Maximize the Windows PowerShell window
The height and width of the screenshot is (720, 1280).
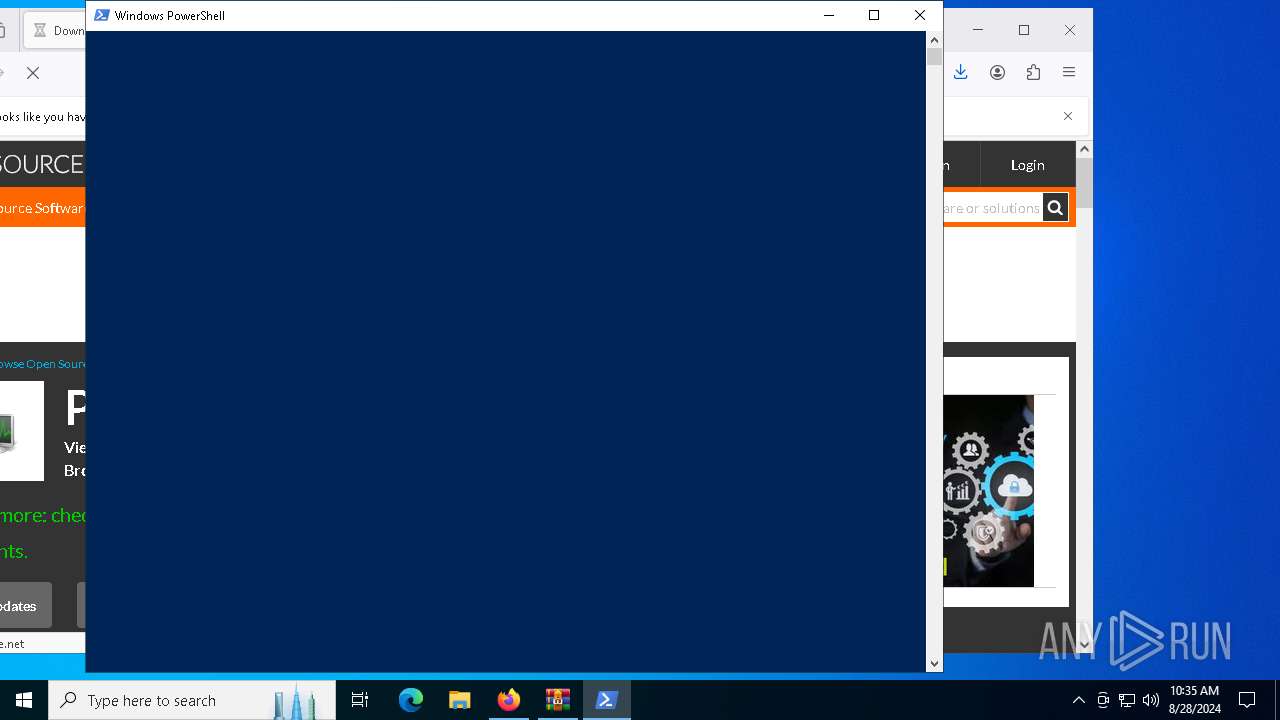[x=874, y=15]
